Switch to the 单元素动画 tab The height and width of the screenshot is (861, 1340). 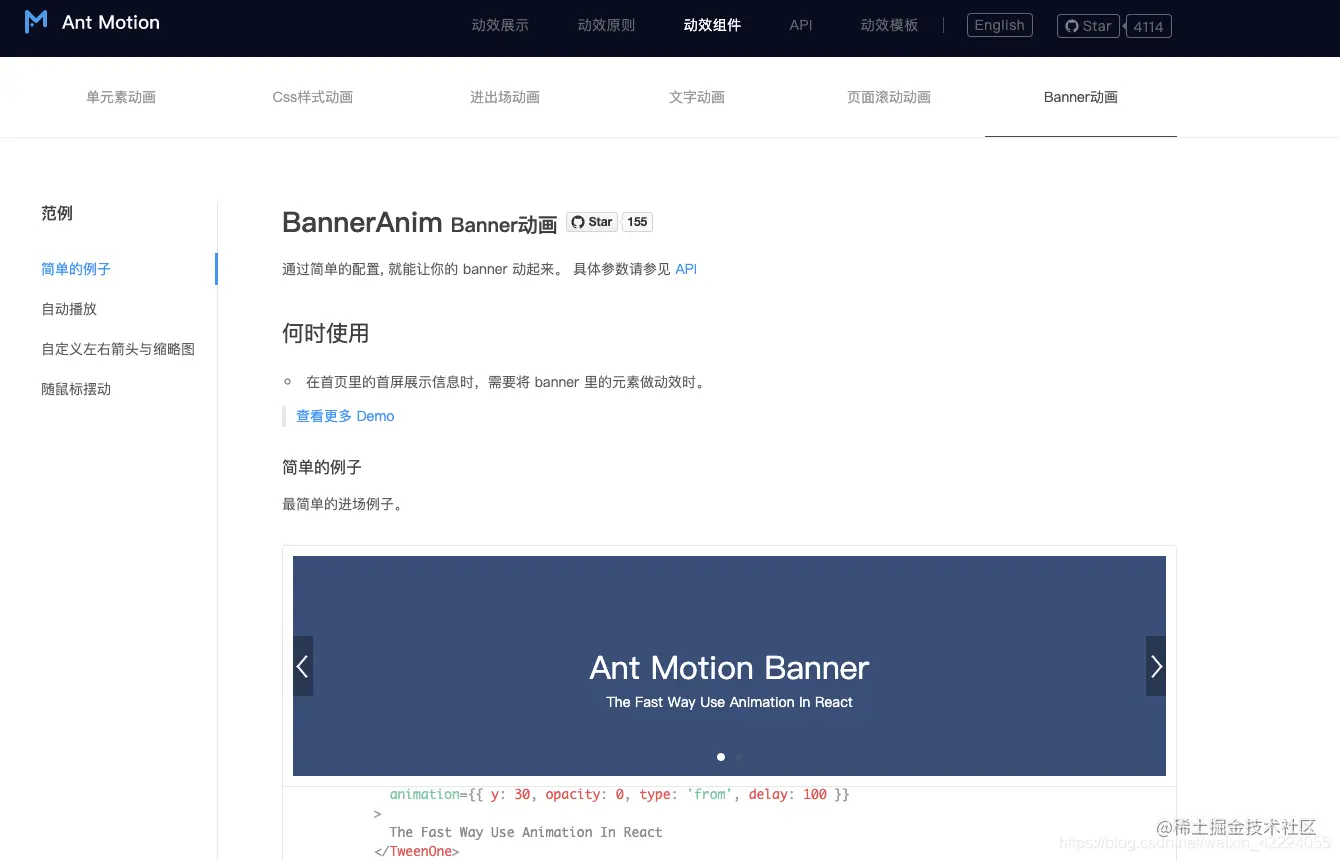(x=120, y=97)
